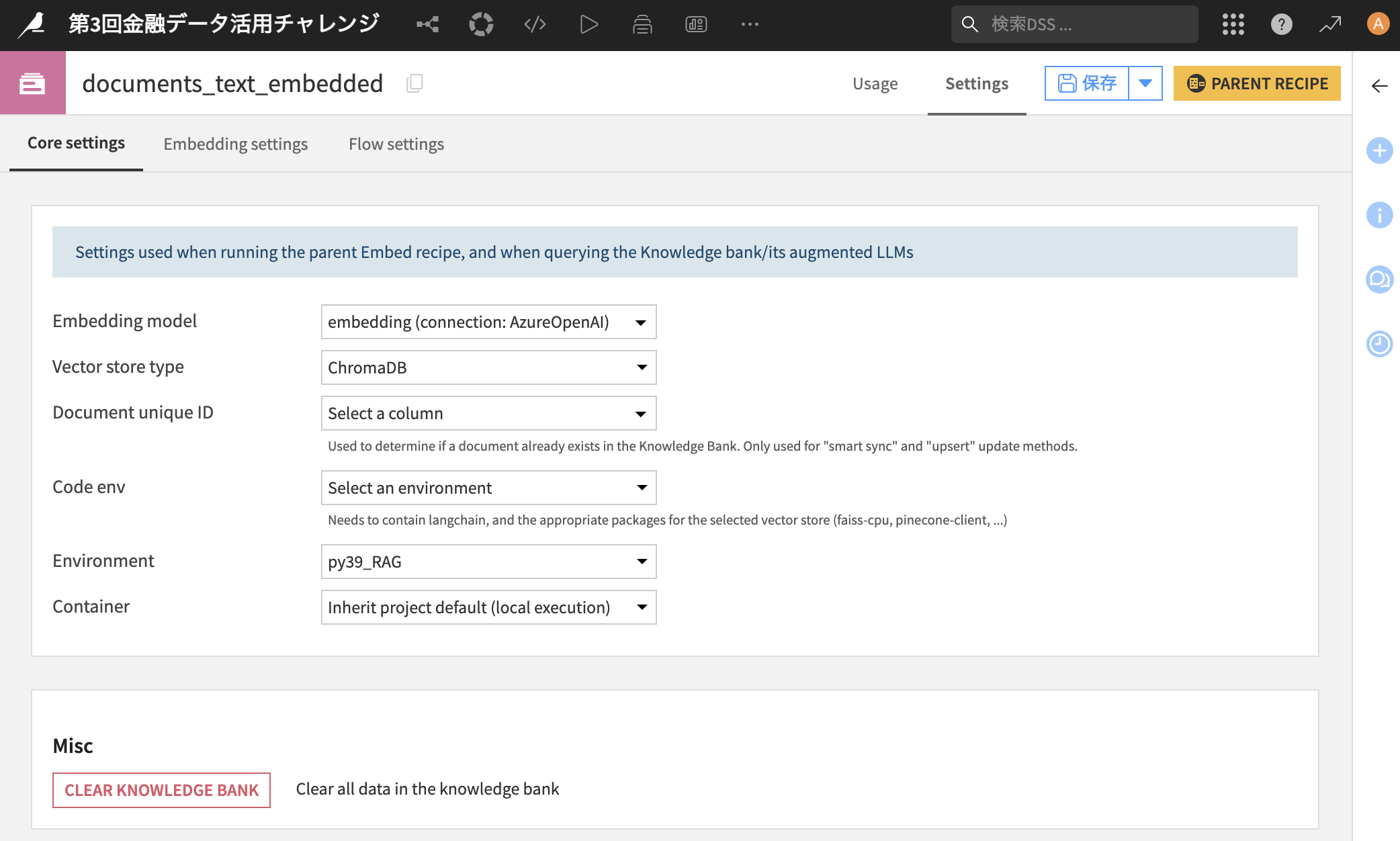Click the help question mark icon
The width and height of the screenshot is (1400, 841).
pos(1281,25)
